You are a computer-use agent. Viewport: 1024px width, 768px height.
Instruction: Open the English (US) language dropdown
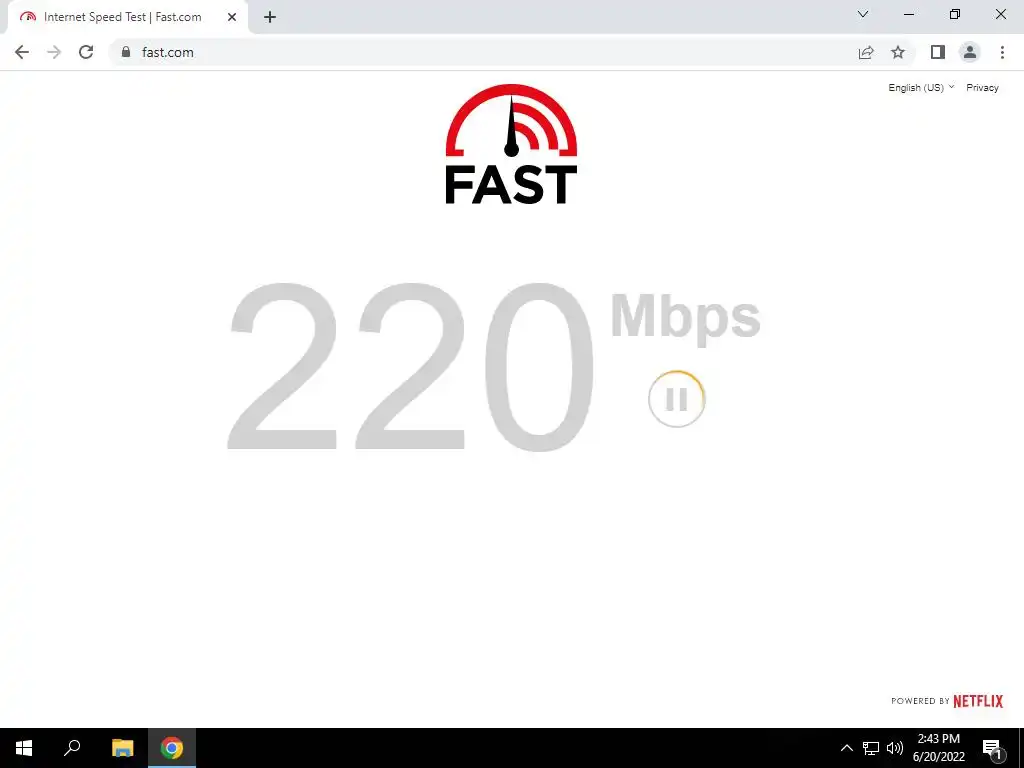[921, 88]
